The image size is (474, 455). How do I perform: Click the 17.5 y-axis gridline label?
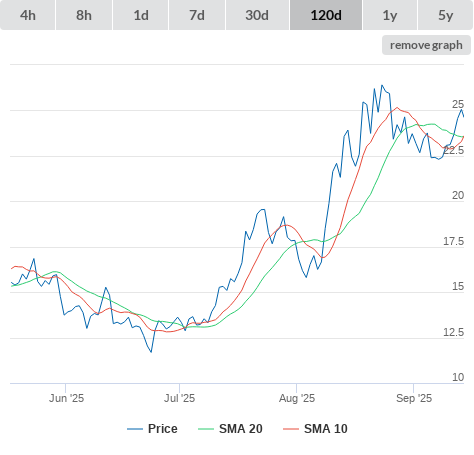pos(453,241)
